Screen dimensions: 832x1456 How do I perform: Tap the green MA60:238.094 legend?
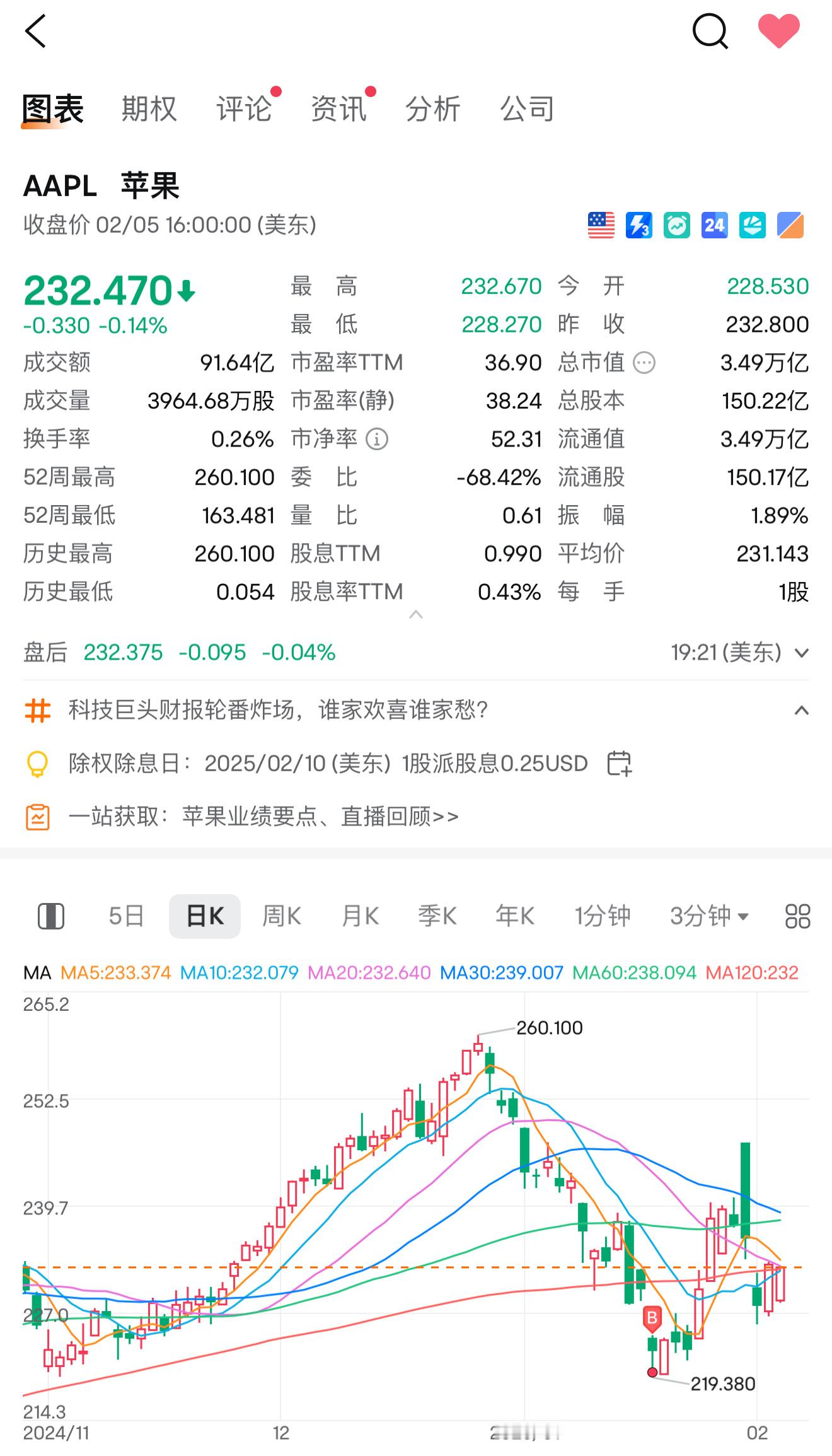point(634,973)
